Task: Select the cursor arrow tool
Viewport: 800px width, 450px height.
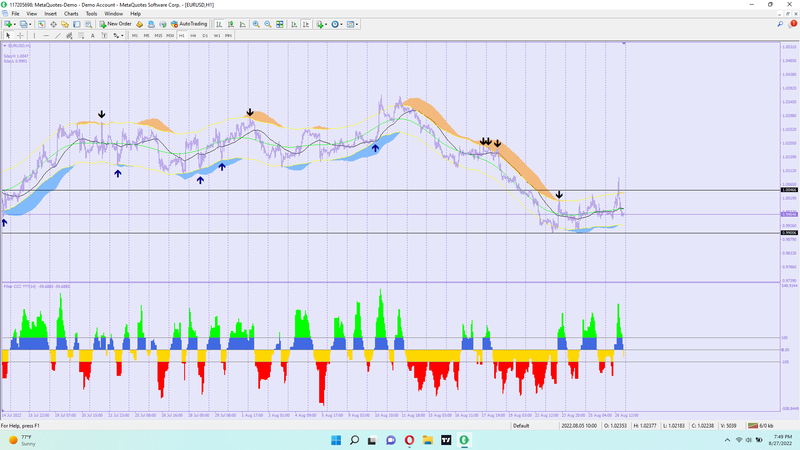Action: pos(8,35)
